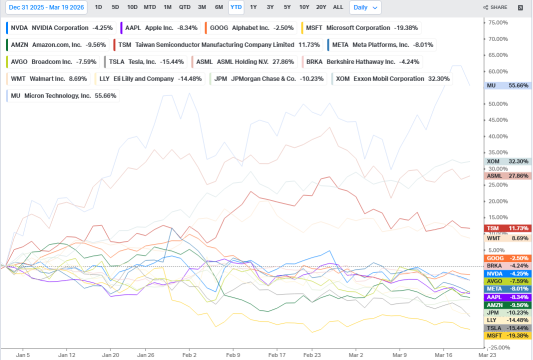
Task: Toggle the WMT Walmart Inc. legend item
Action: pos(48,79)
